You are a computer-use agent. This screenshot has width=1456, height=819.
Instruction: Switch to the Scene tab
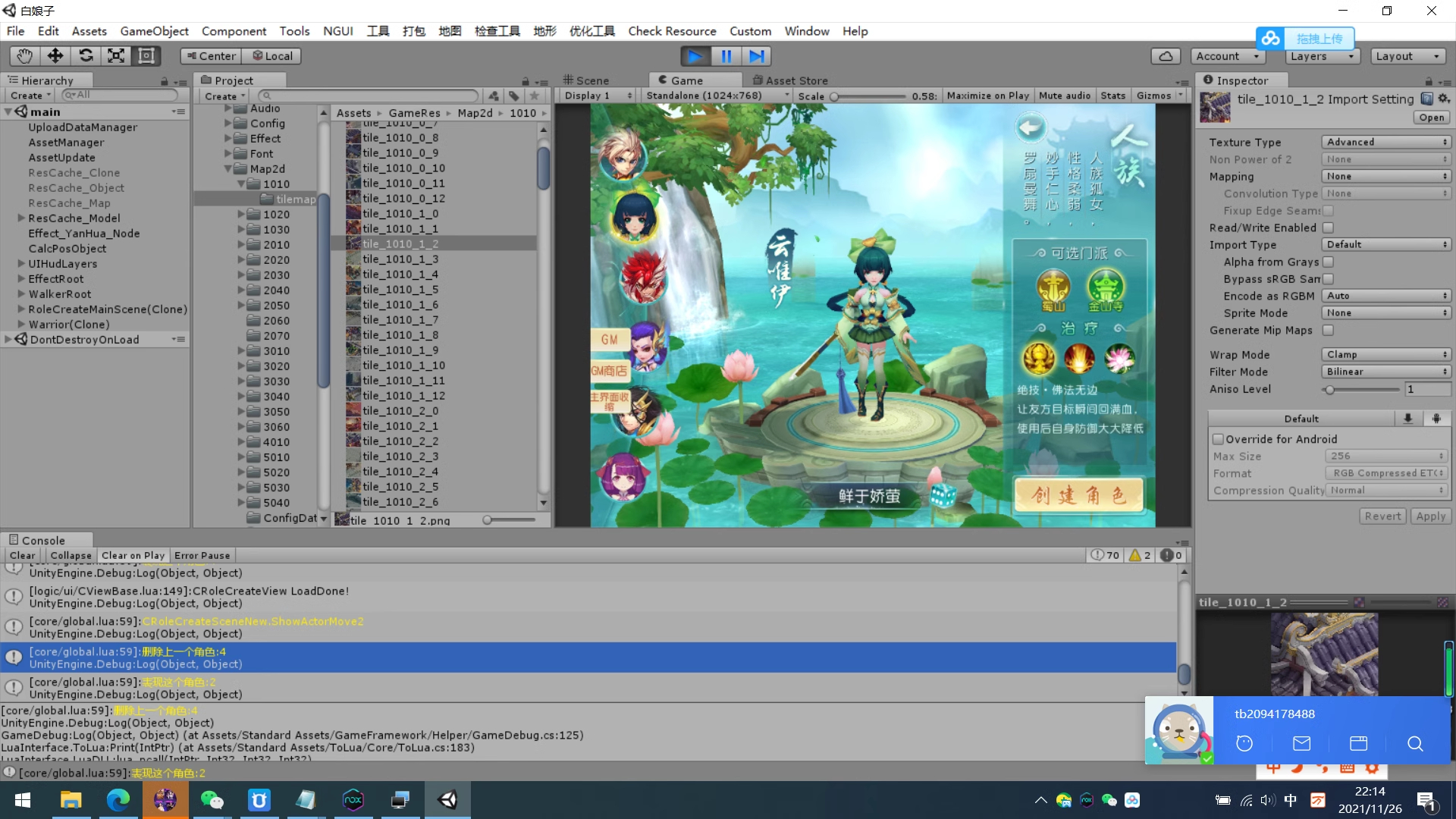pos(586,80)
